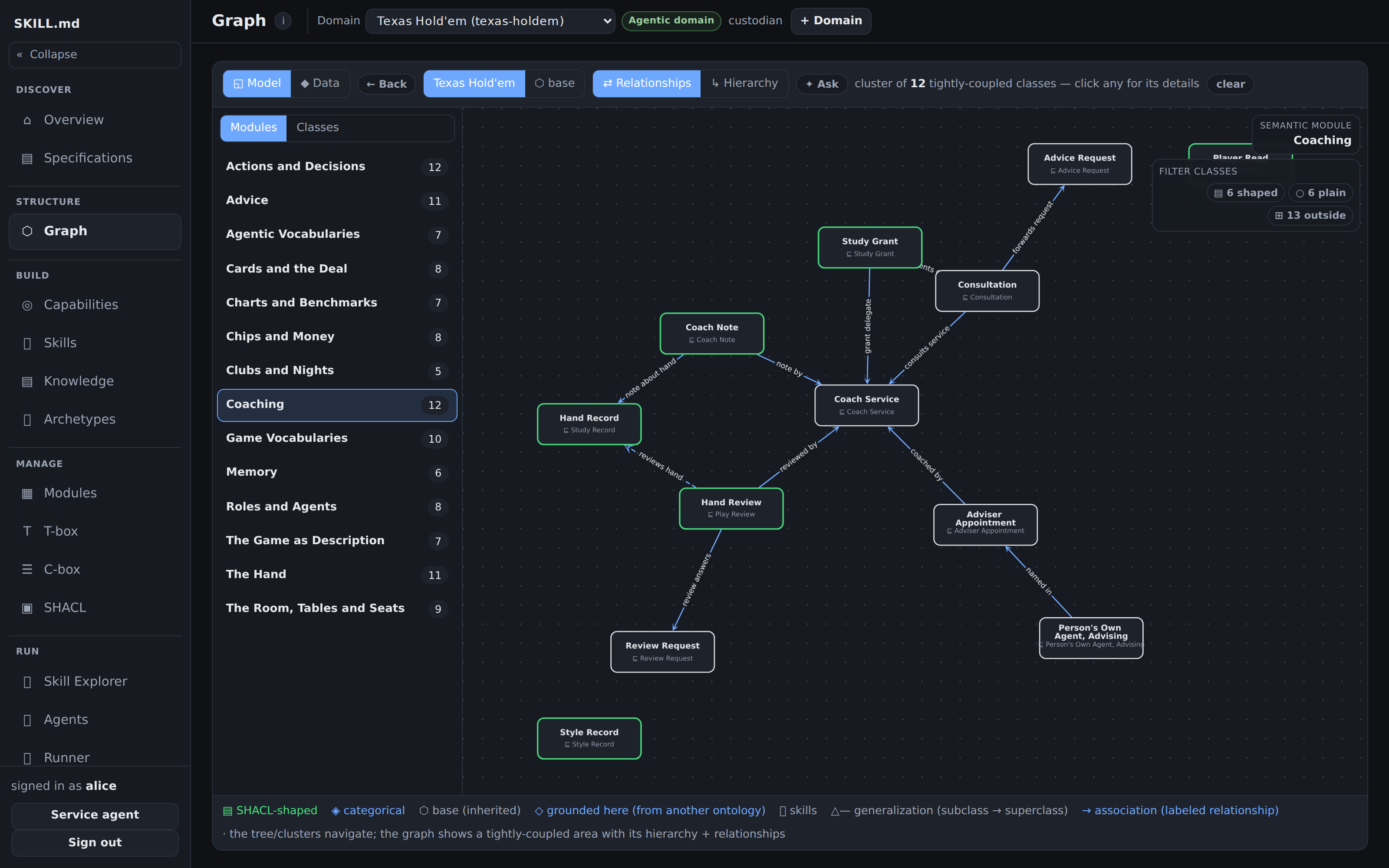Click the C-box list icon
This screenshot has height=868, width=1389.
pyautogui.click(x=27, y=569)
